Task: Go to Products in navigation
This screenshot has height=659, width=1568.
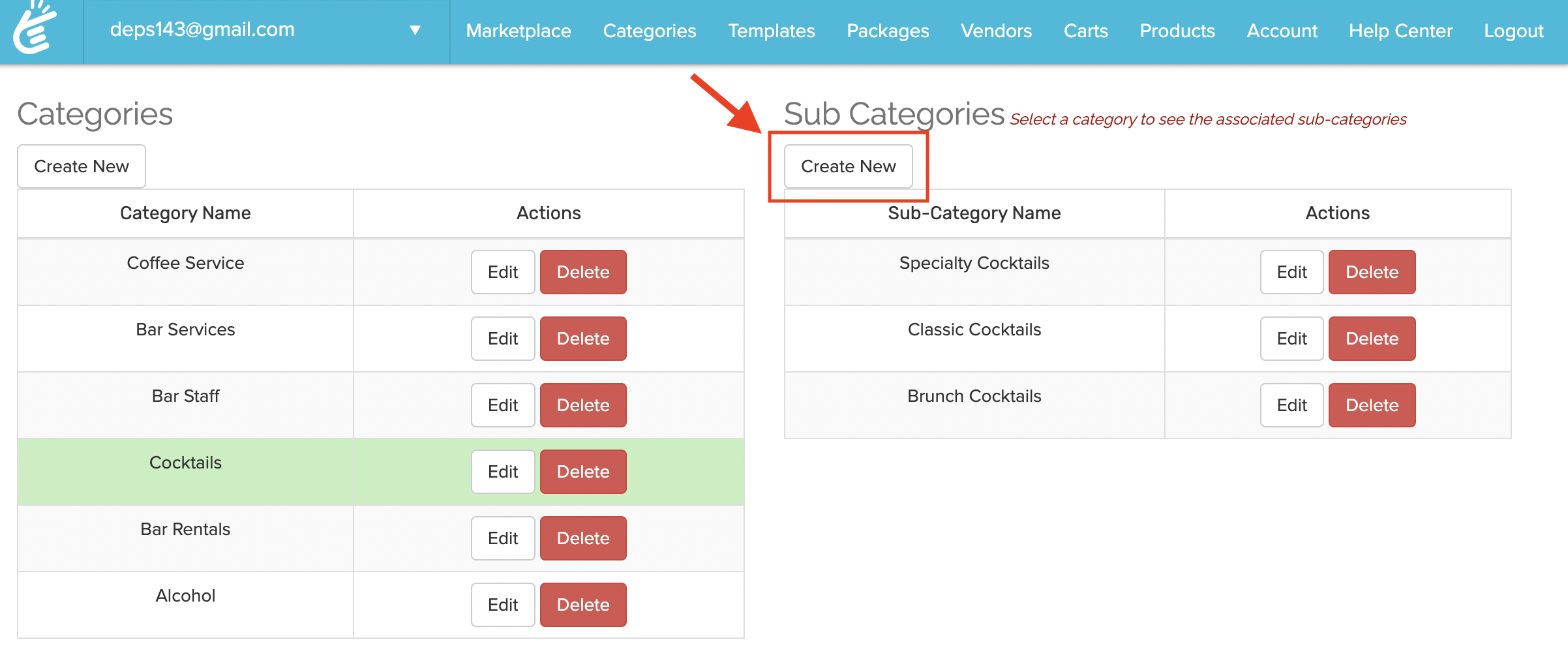Action: 1177,31
